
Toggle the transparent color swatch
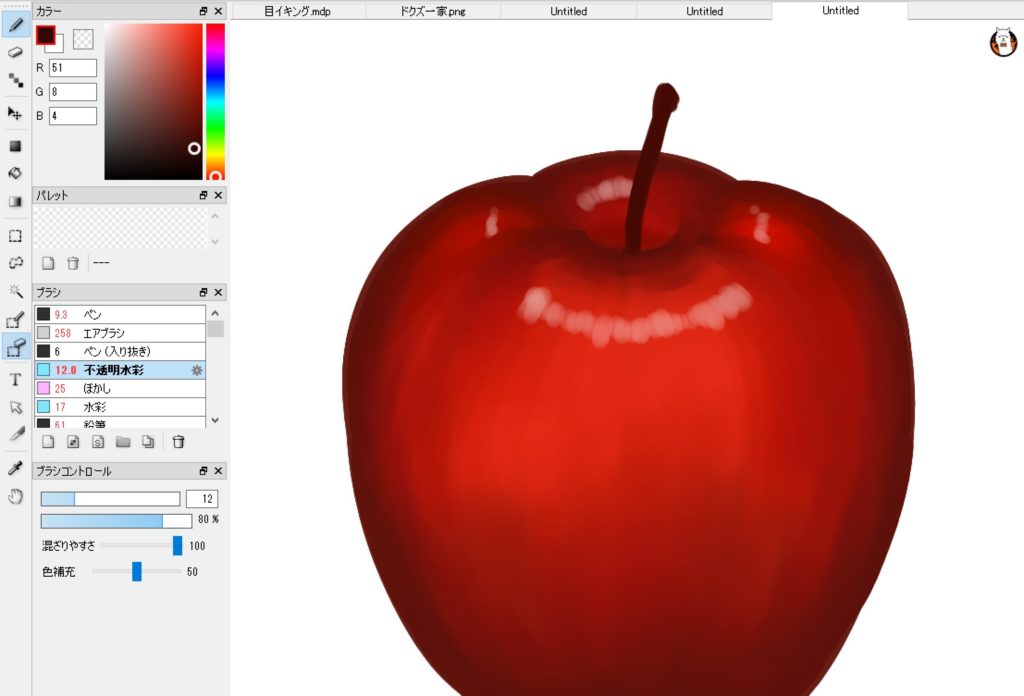(84, 39)
